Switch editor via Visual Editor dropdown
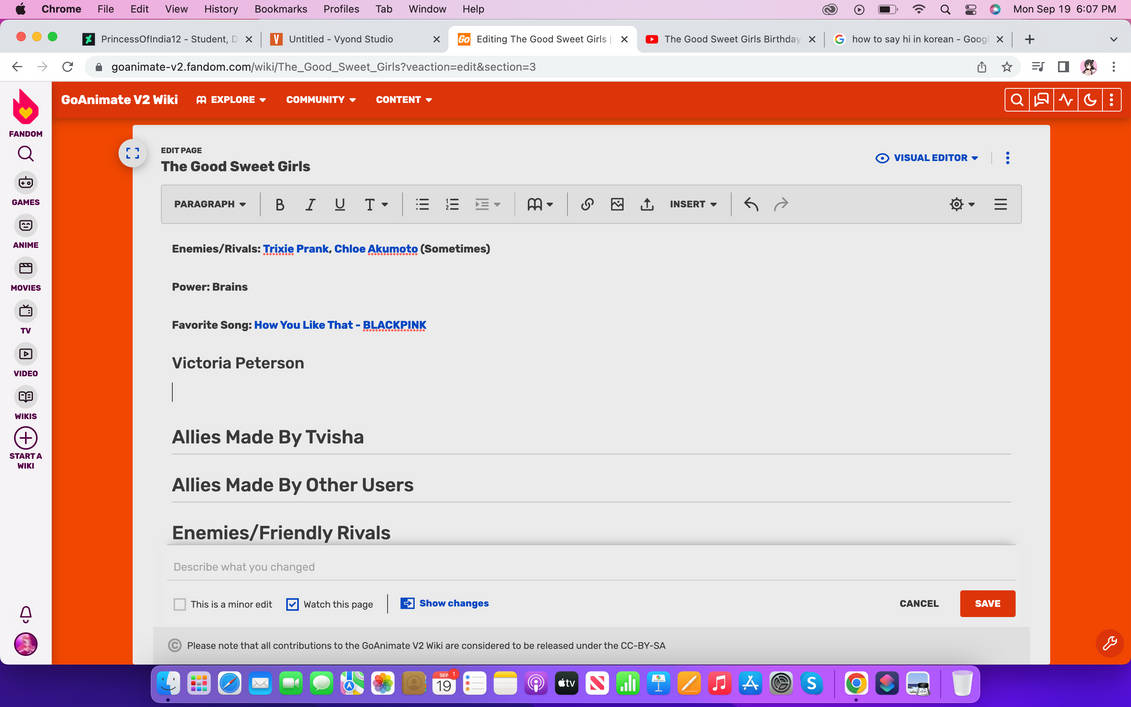The height and width of the screenshot is (707, 1131). [927, 158]
